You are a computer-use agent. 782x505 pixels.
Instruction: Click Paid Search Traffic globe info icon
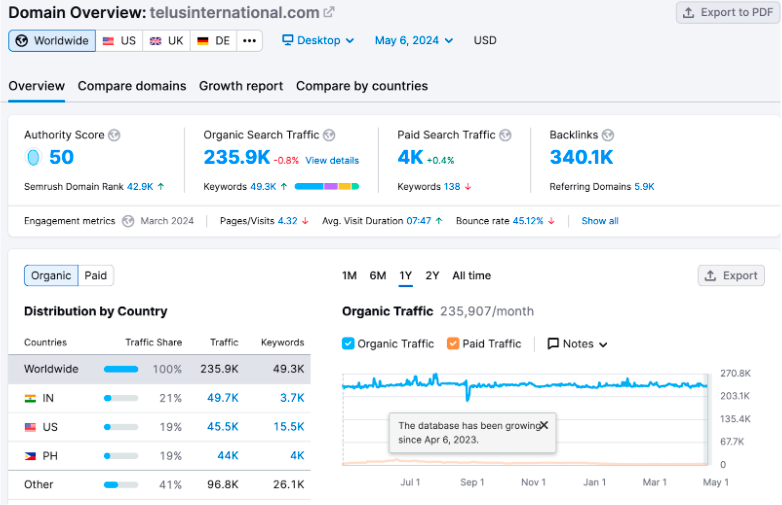point(505,135)
